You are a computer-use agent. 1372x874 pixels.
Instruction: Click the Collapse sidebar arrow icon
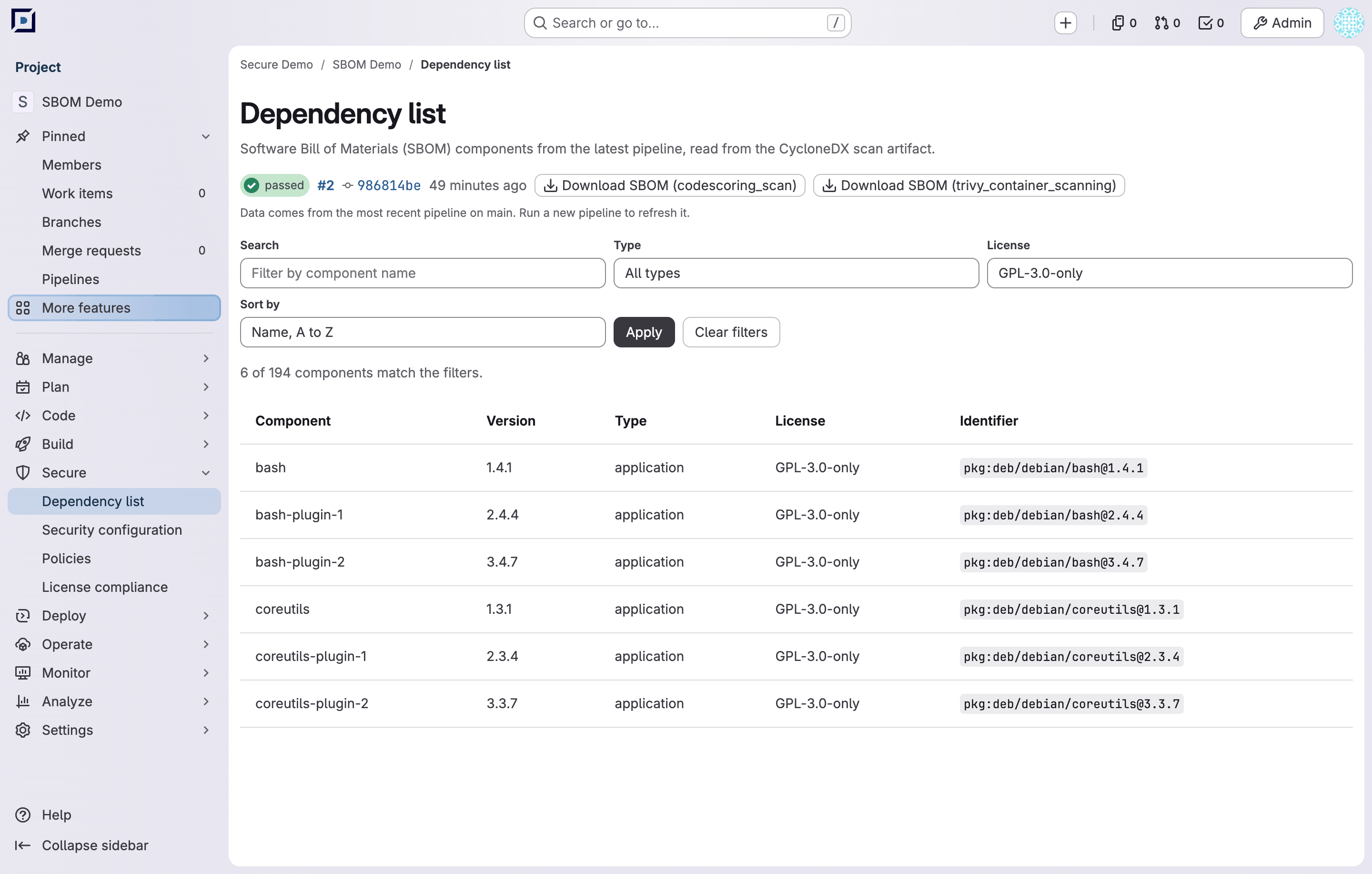(23, 845)
